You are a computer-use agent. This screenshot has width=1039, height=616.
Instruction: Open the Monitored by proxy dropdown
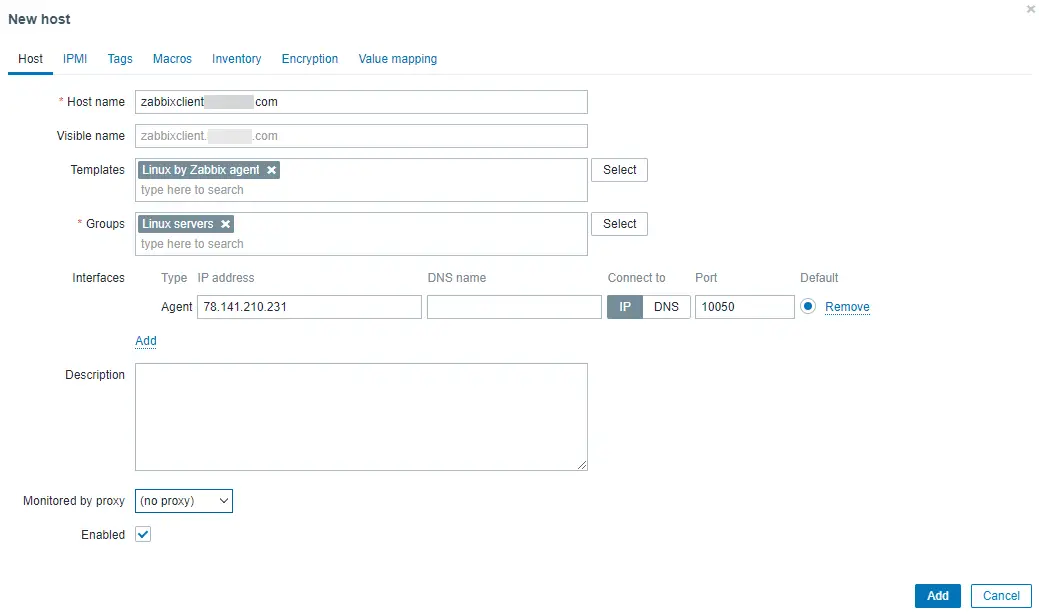pyautogui.click(x=184, y=500)
